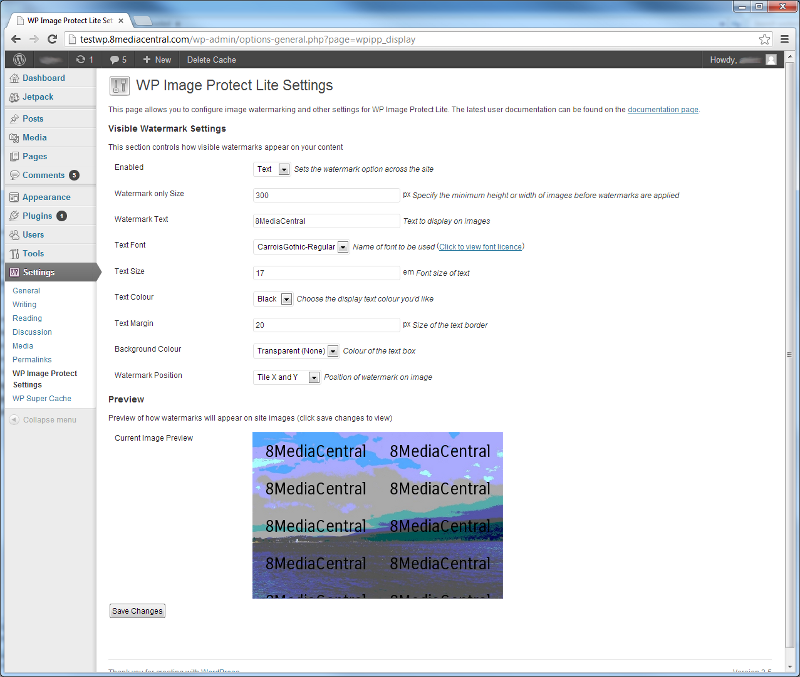Open comments bubble in admin bar
800x677 pixels.
[118, 60]
